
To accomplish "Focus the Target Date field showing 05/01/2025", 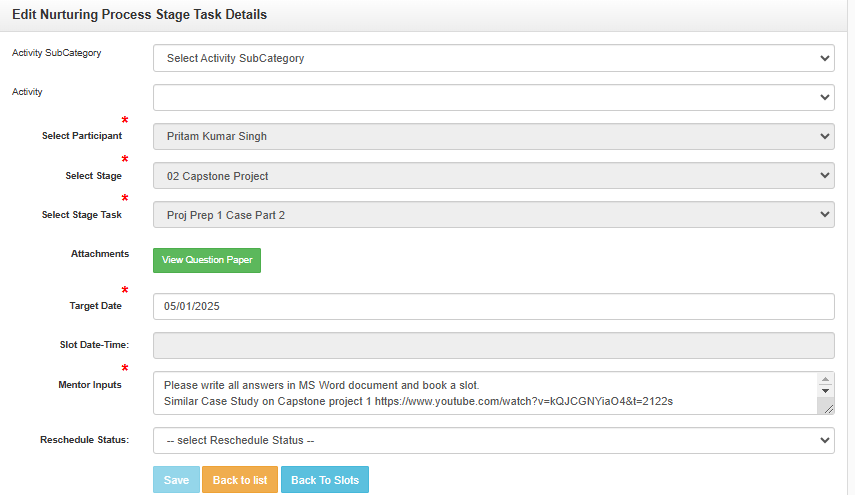I will click(x=493, y=306).
